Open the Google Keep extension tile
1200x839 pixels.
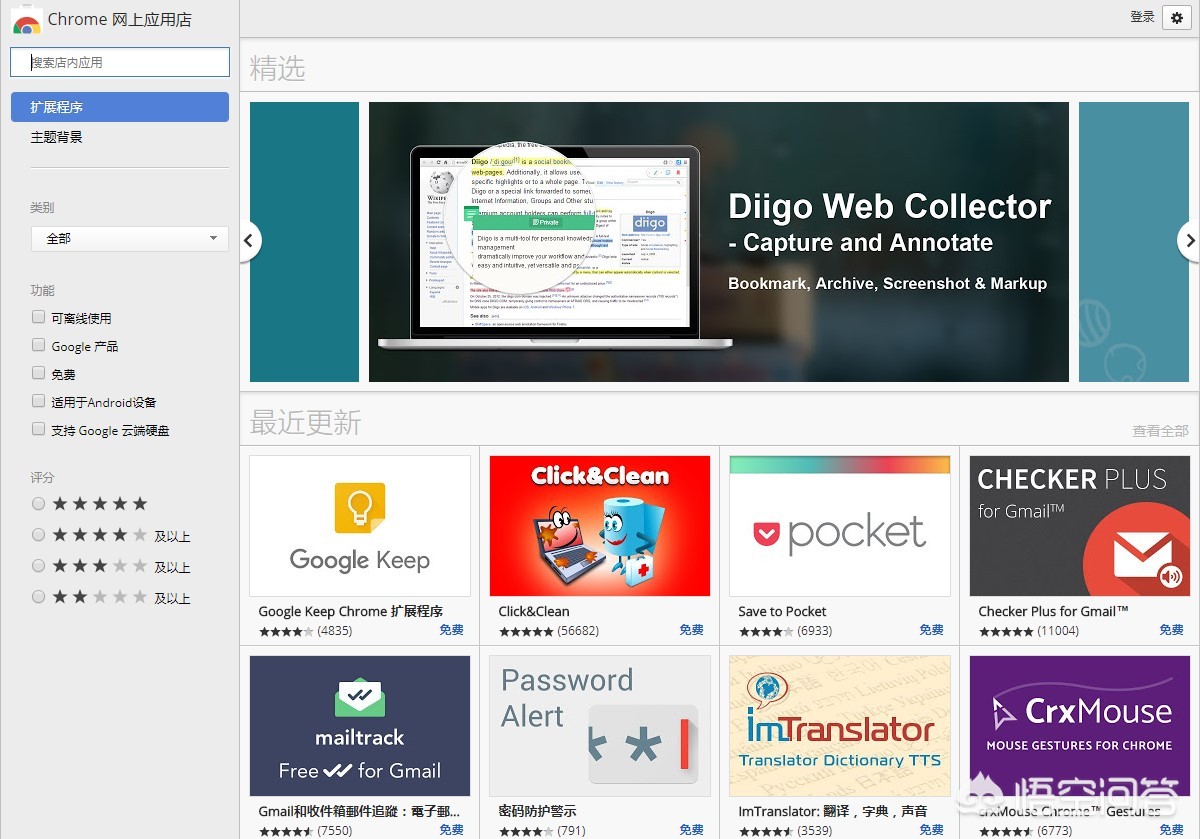[x=360, y=526]
